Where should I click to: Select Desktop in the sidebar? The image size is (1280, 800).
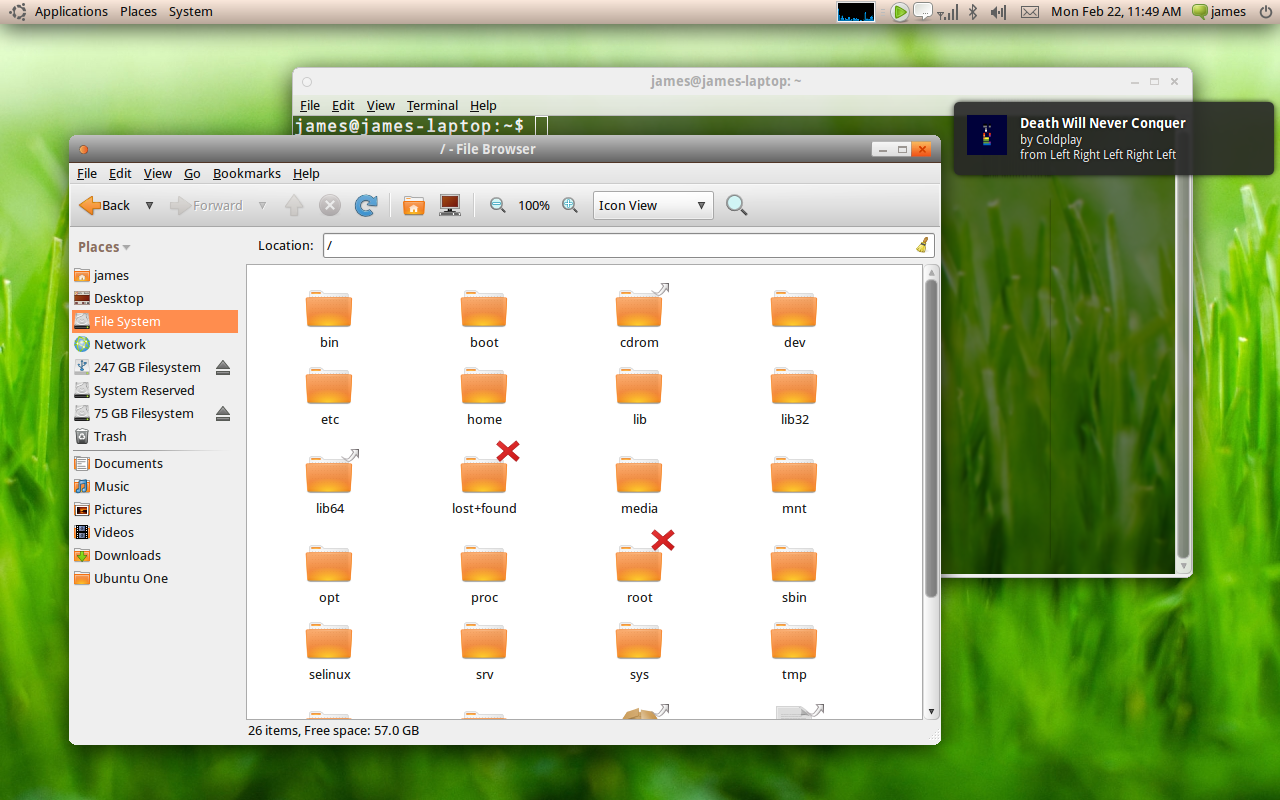click(x=154, y=298)
